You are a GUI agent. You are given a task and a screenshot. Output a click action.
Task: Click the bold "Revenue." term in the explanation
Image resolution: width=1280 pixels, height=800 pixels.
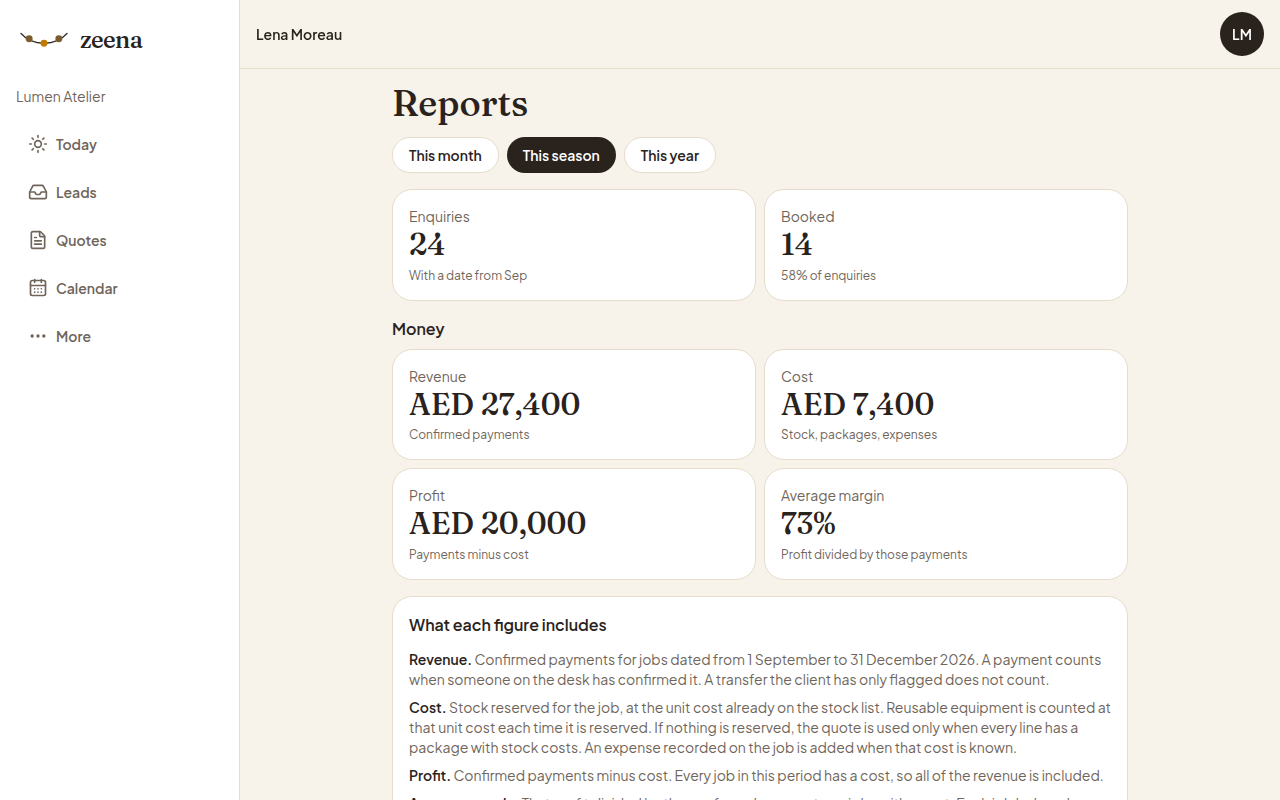click(x=440, y=660)
